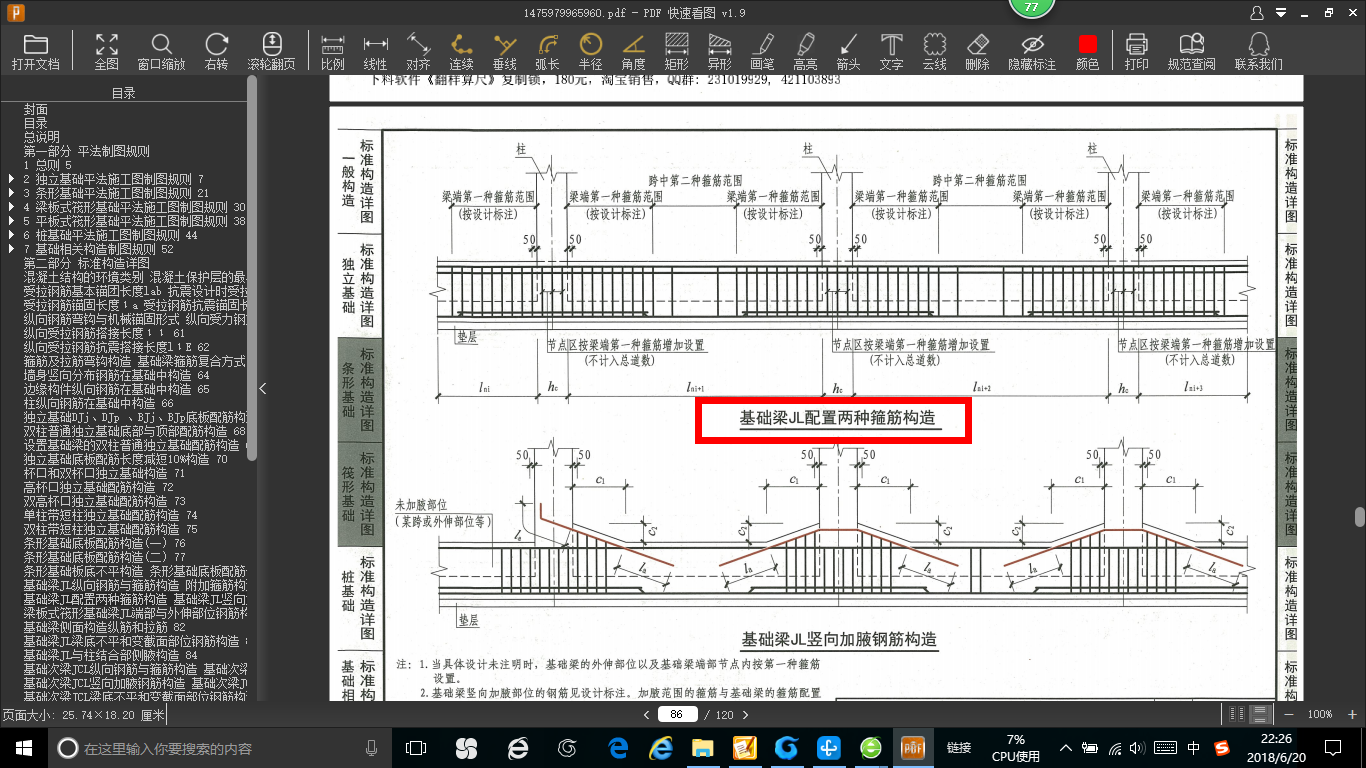
Task: Click the 删除 eraser tool
Action: pos(978,45)
